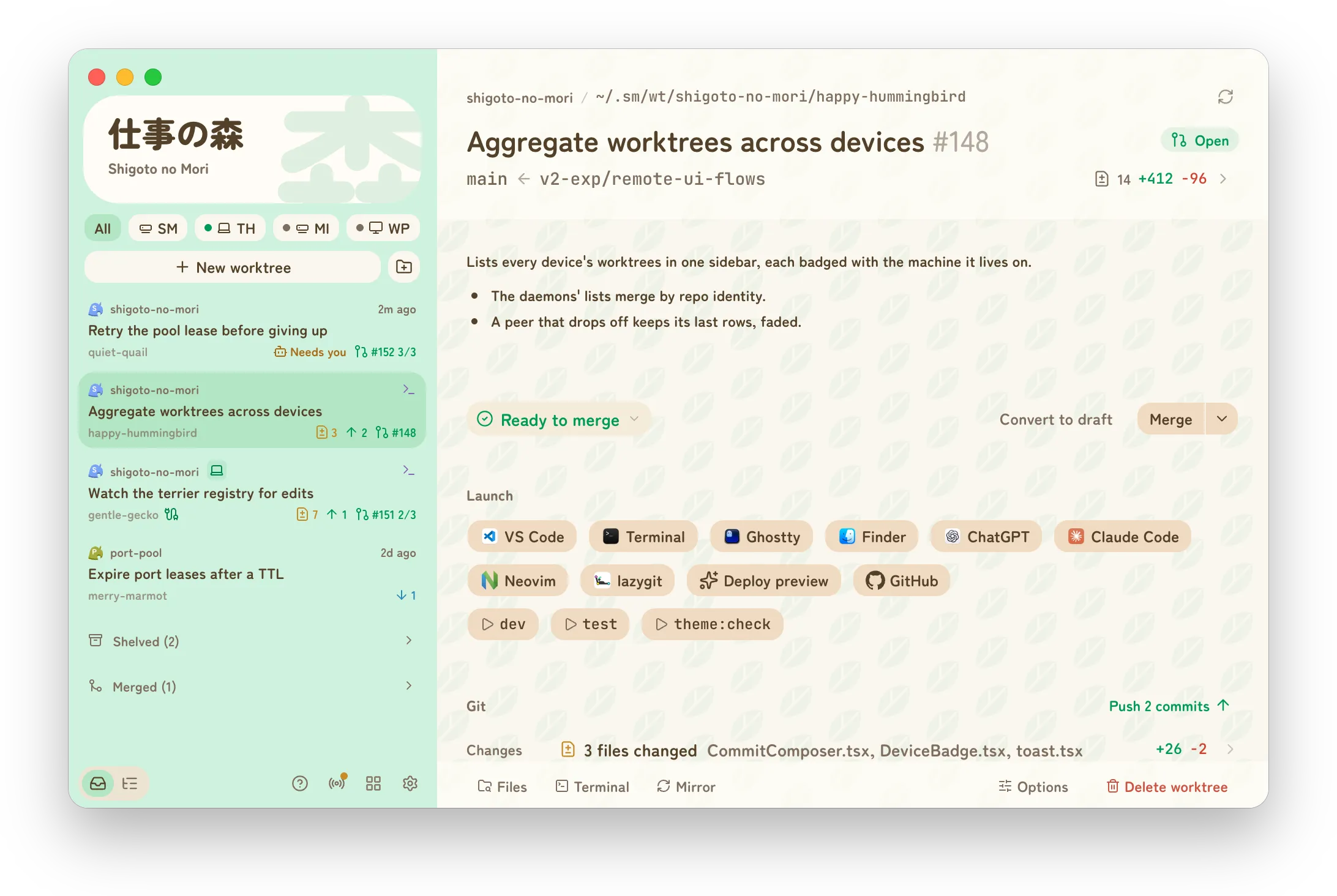Launch Ghostty terminal
The image size is (1337, 896).
pos(762,537)
